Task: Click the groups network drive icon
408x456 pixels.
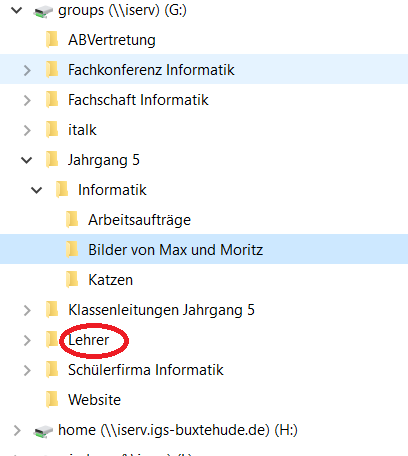Action: pos(43,12)
